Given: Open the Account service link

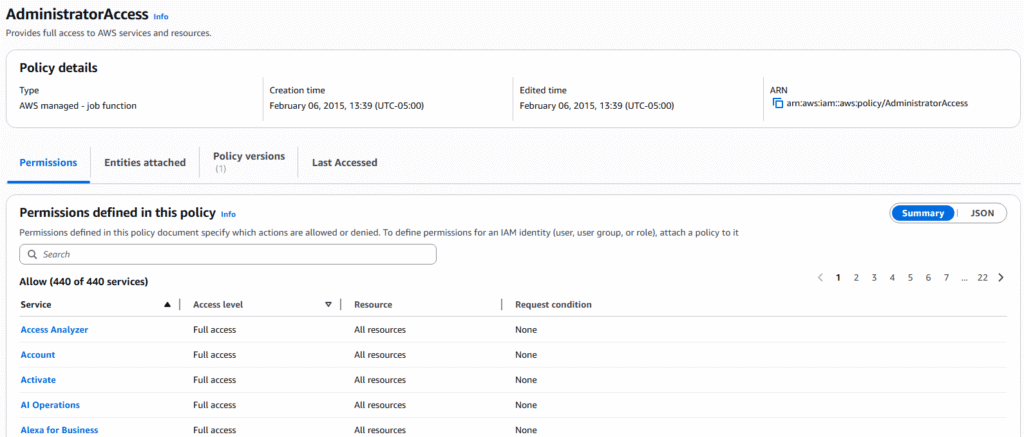Looking at the screenshot, I should (x=38, y=355).
